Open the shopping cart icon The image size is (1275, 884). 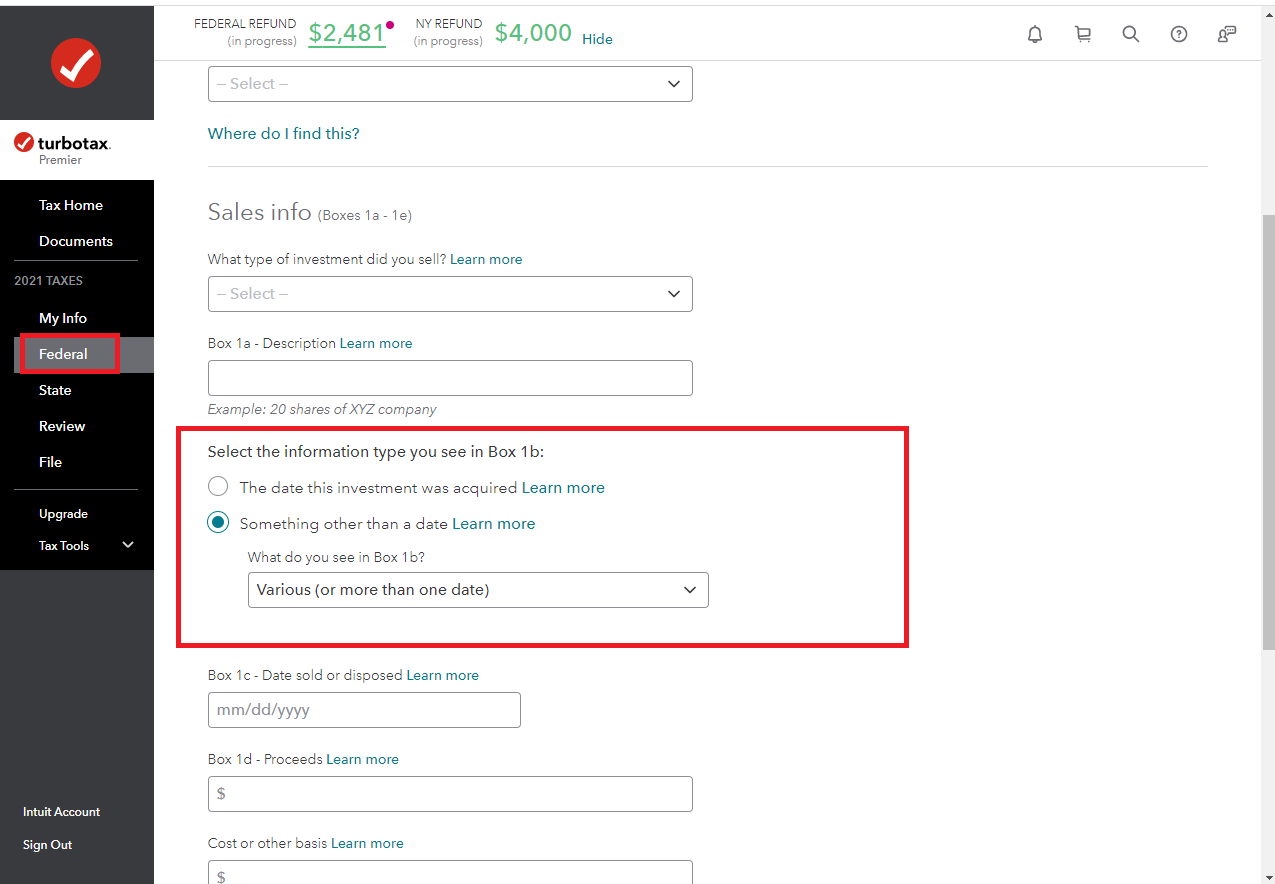(1083, 34)
